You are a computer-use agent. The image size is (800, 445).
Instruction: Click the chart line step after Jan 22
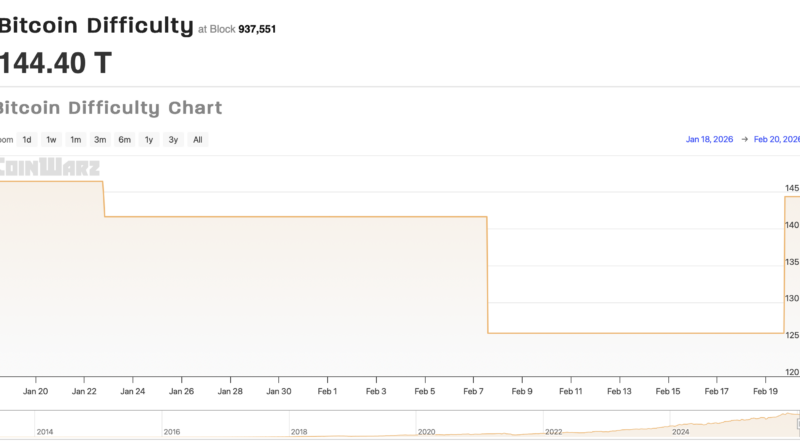[104, 199]
